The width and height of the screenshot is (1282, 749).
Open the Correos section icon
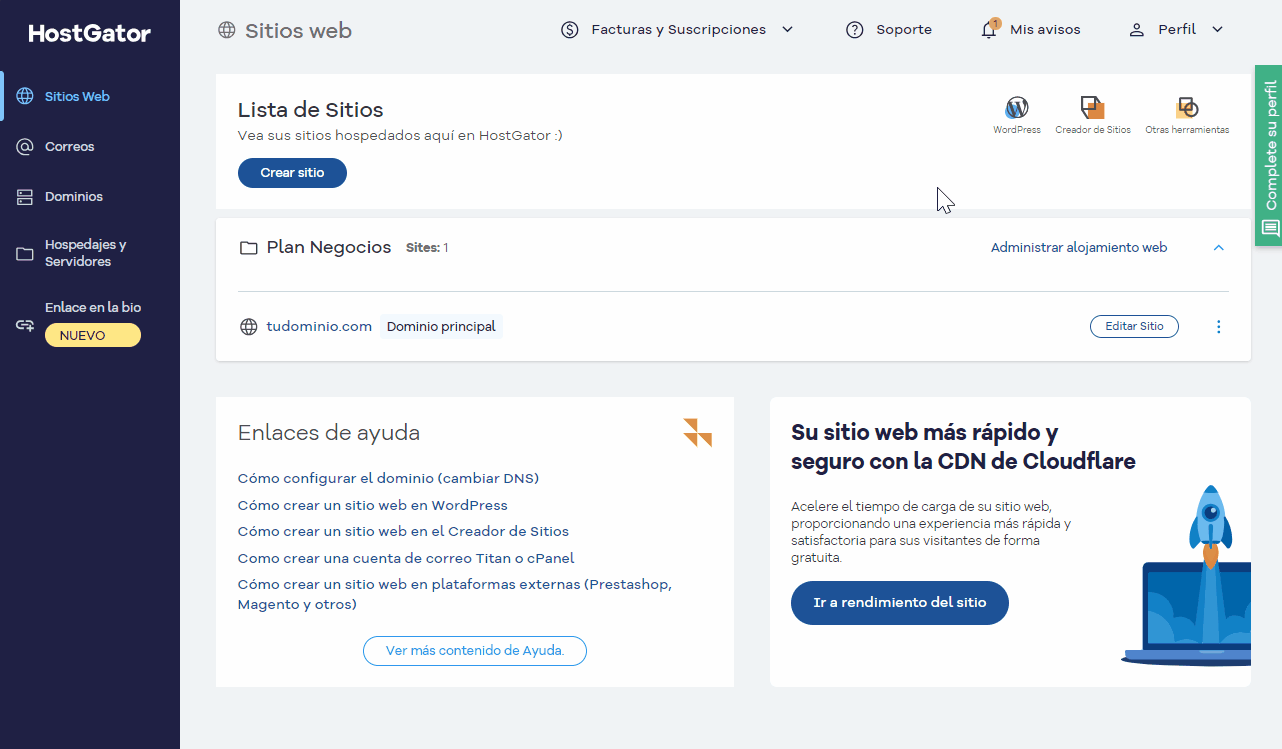click(x=26, y=146)
